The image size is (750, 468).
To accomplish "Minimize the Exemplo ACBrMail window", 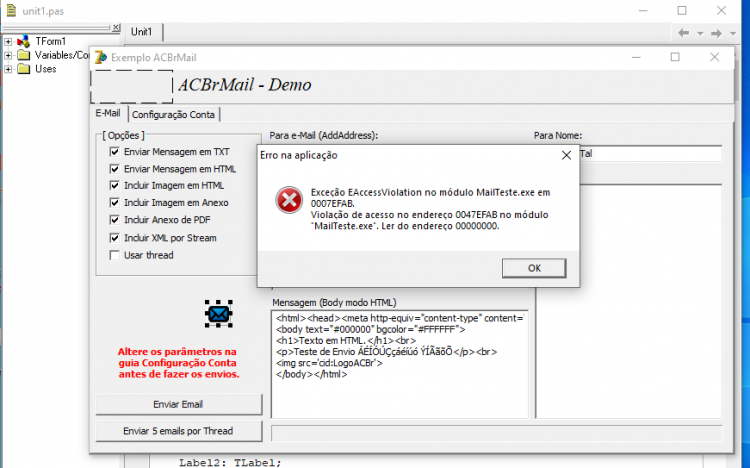I will coord(636,57).
